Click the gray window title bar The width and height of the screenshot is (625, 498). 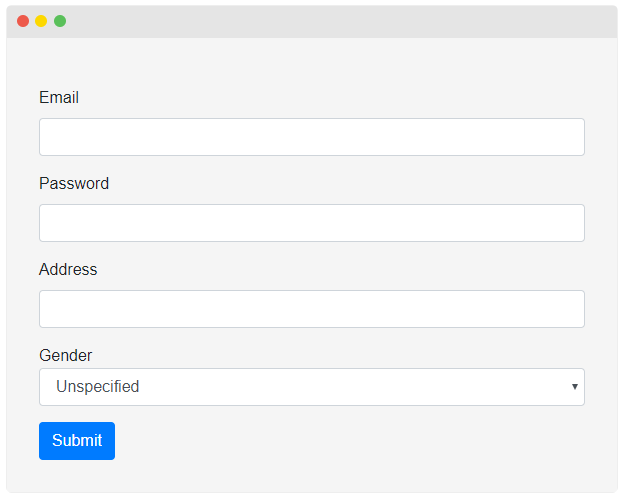(330, 21)
